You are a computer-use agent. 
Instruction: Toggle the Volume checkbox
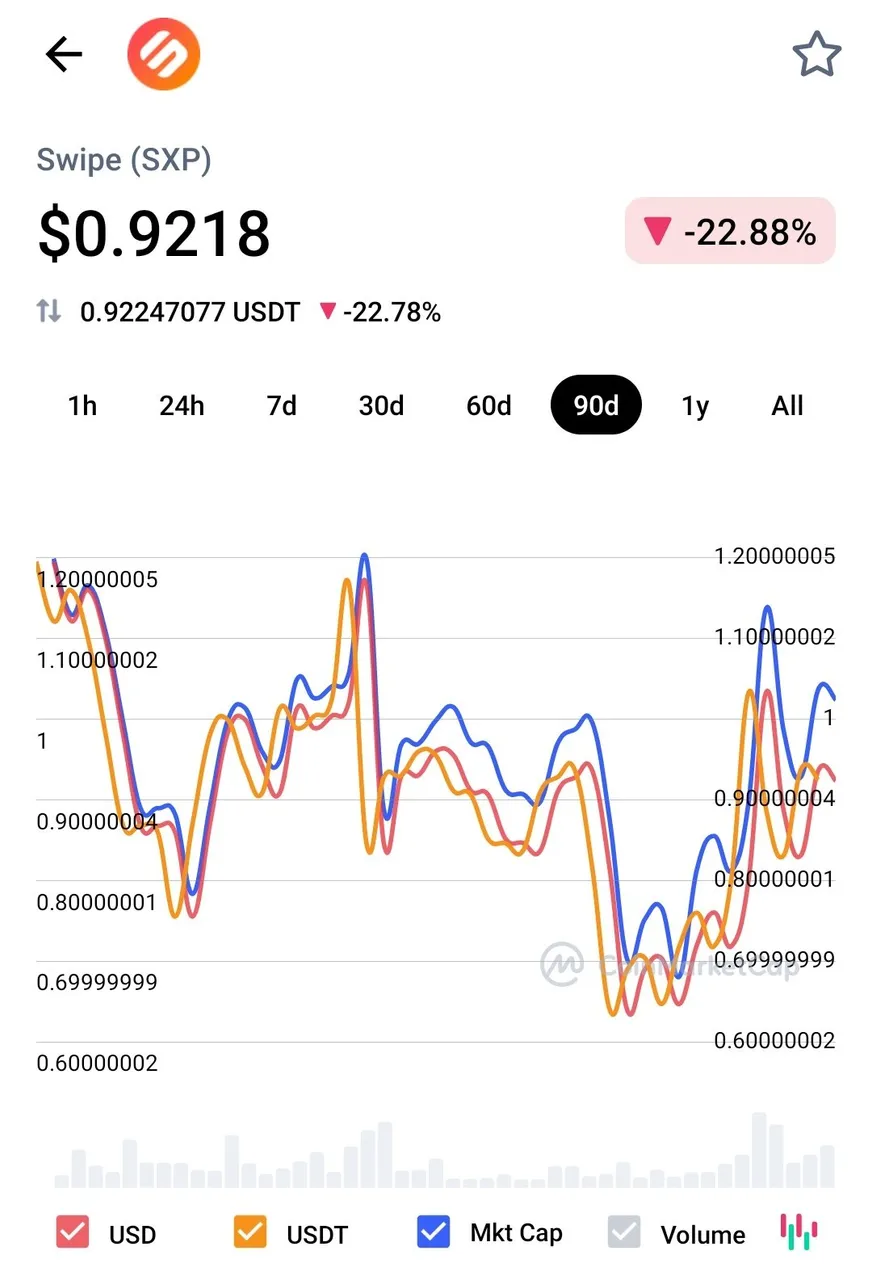click(x=624, y=1232)
